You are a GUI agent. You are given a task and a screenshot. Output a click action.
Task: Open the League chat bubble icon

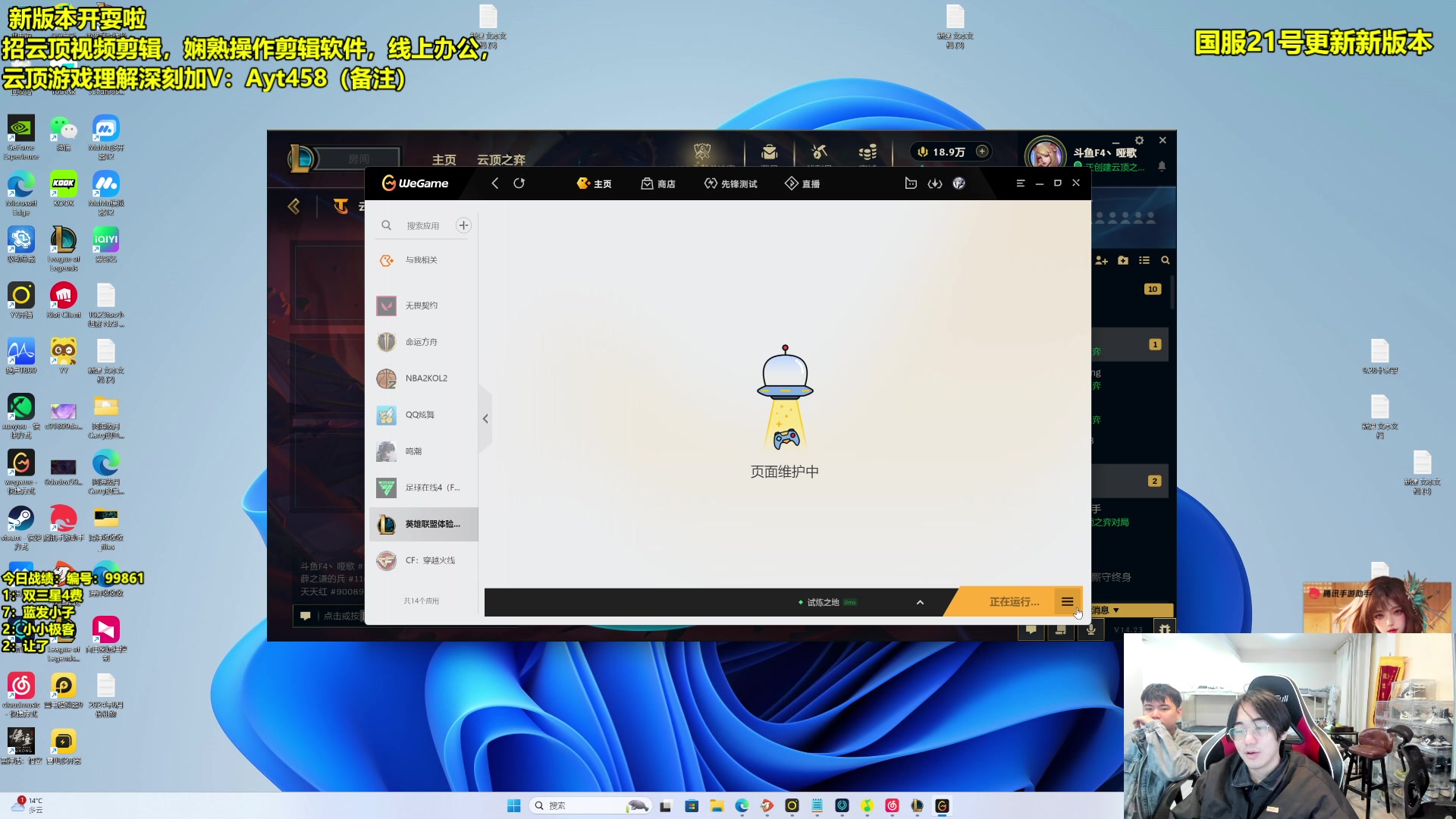[1031, 629]
